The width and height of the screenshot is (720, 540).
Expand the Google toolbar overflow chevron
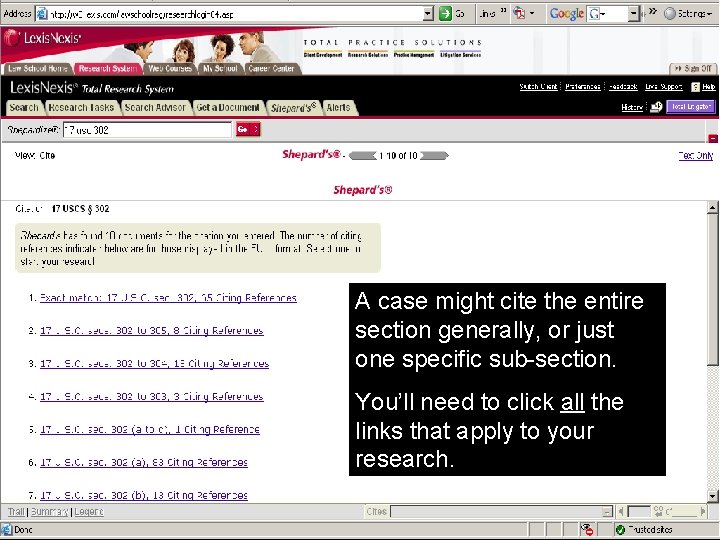(x=652, y=11)
